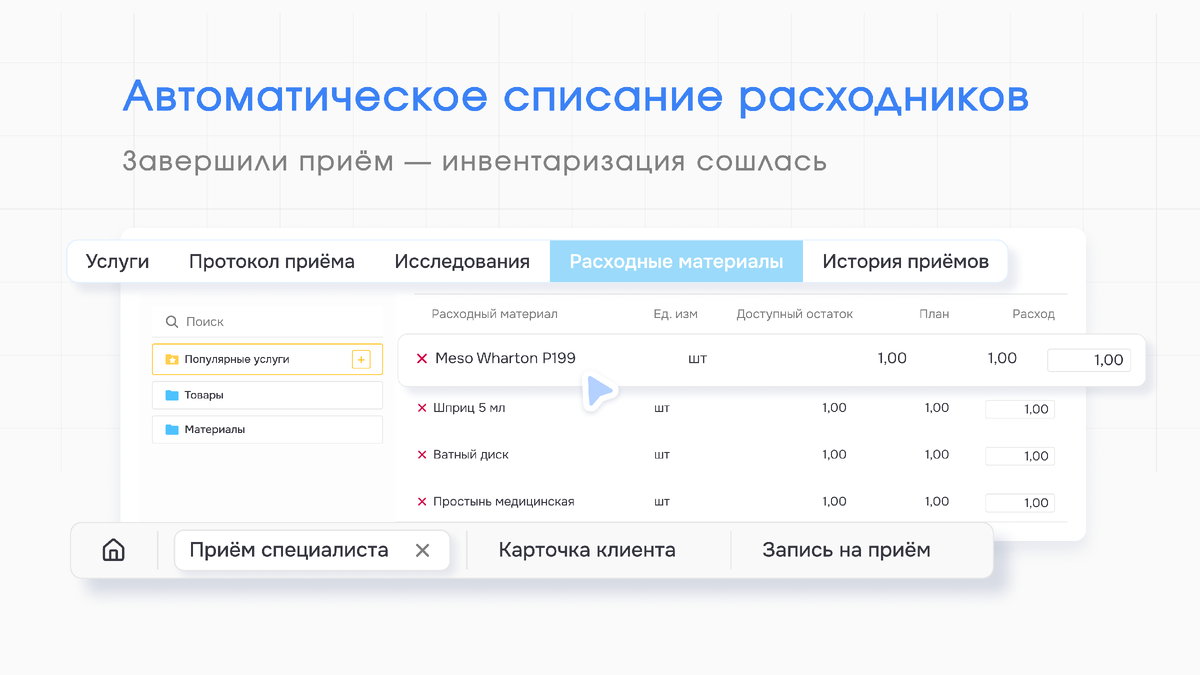This screenshot has width=1200, height=675.
Task: Edit Расход field for Meso Wharton P199
Action: click(x=1089, y=360)
